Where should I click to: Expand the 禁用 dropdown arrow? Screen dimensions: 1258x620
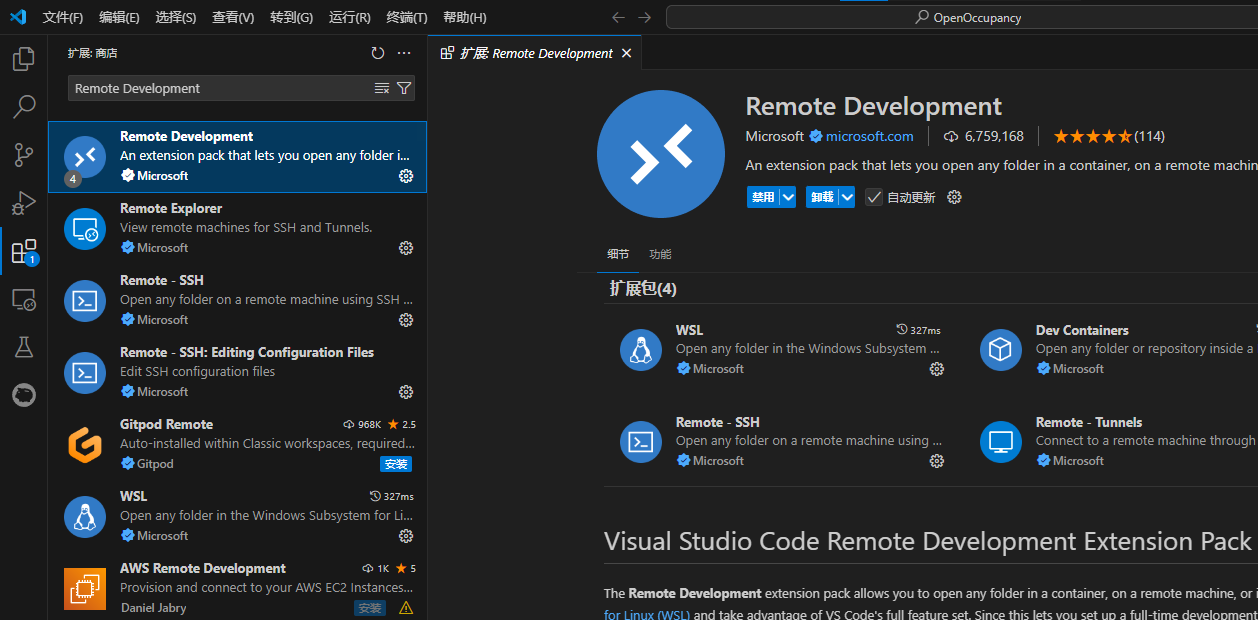pyautogui.click(x=788, y=197)
